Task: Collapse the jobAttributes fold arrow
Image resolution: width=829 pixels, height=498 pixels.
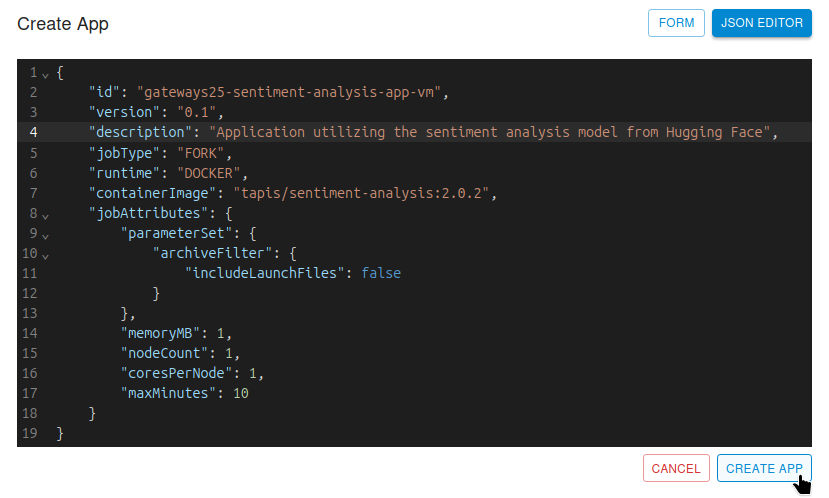Action: point(45,214)
